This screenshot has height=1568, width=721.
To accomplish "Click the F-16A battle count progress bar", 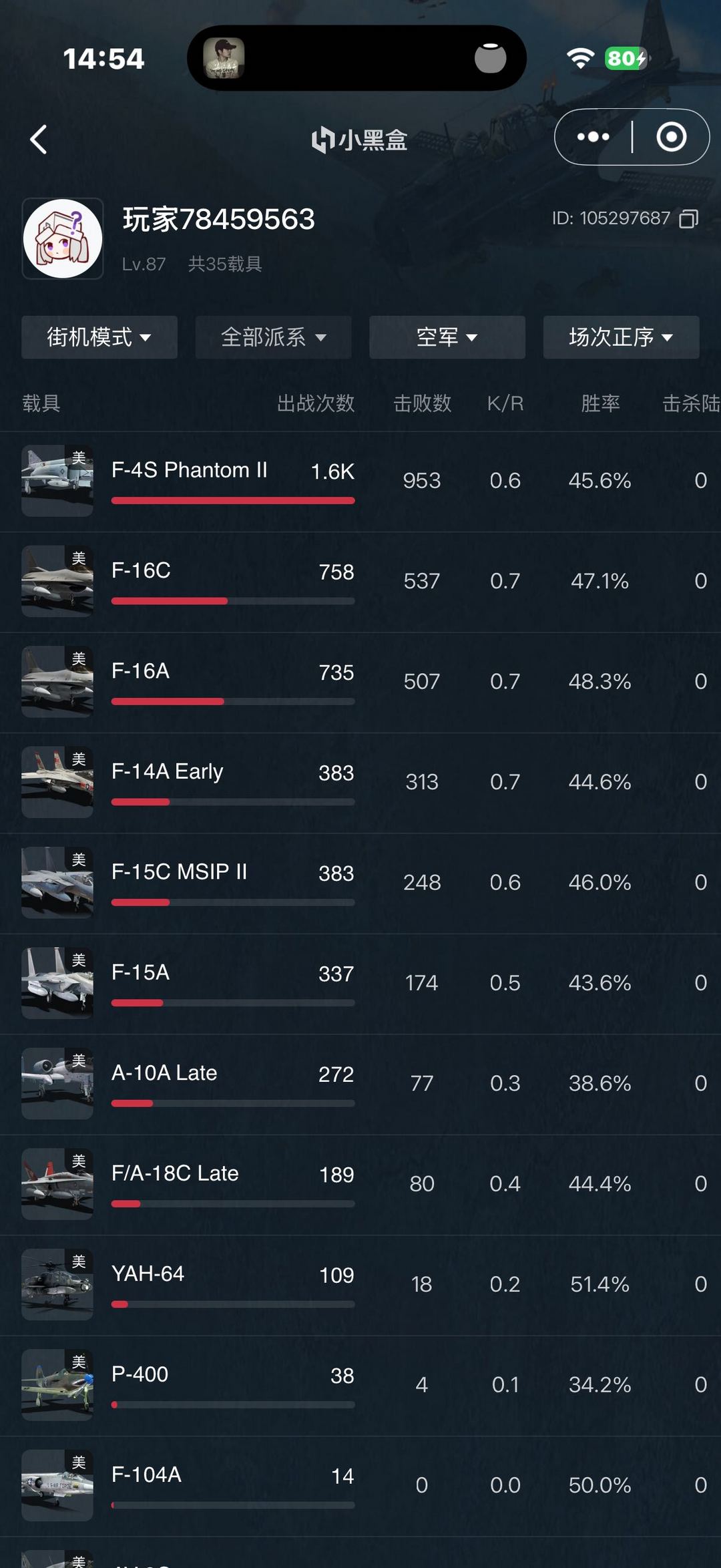I will tap(233, 701).
